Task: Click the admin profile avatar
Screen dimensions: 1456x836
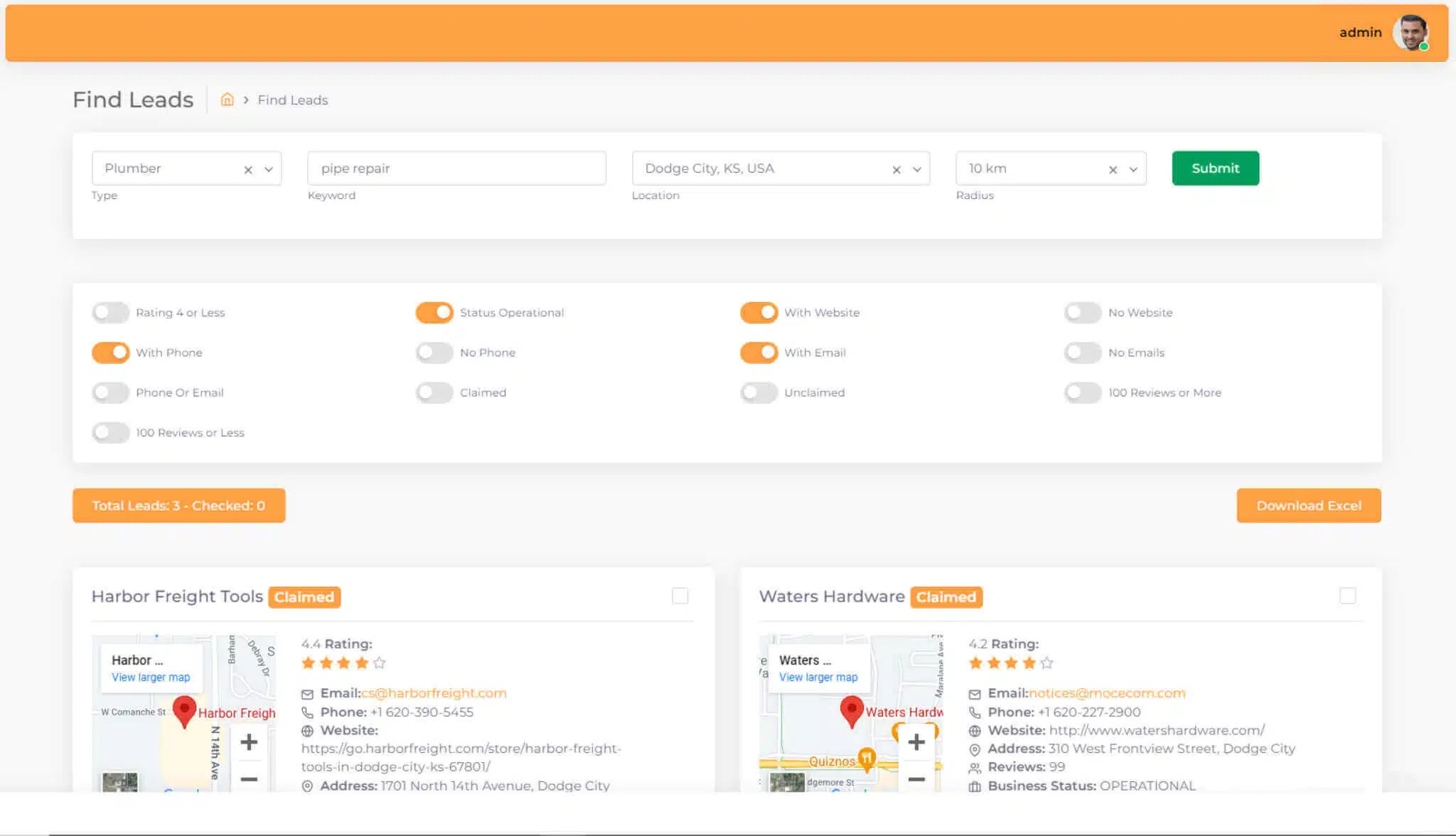Action: (x=1410, y=33)
